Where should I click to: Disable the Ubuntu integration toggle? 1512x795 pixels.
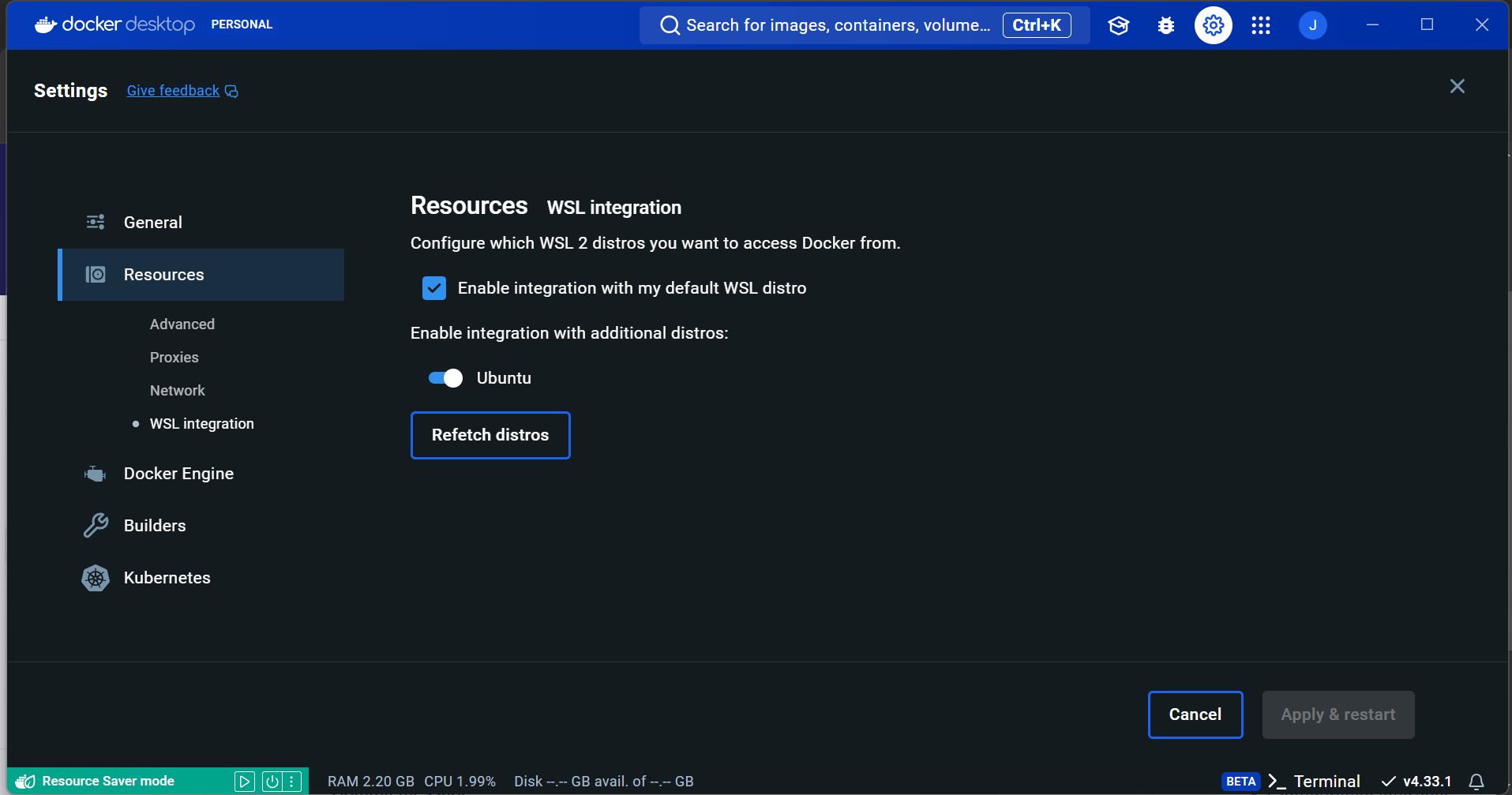click(x=445, y=378)
